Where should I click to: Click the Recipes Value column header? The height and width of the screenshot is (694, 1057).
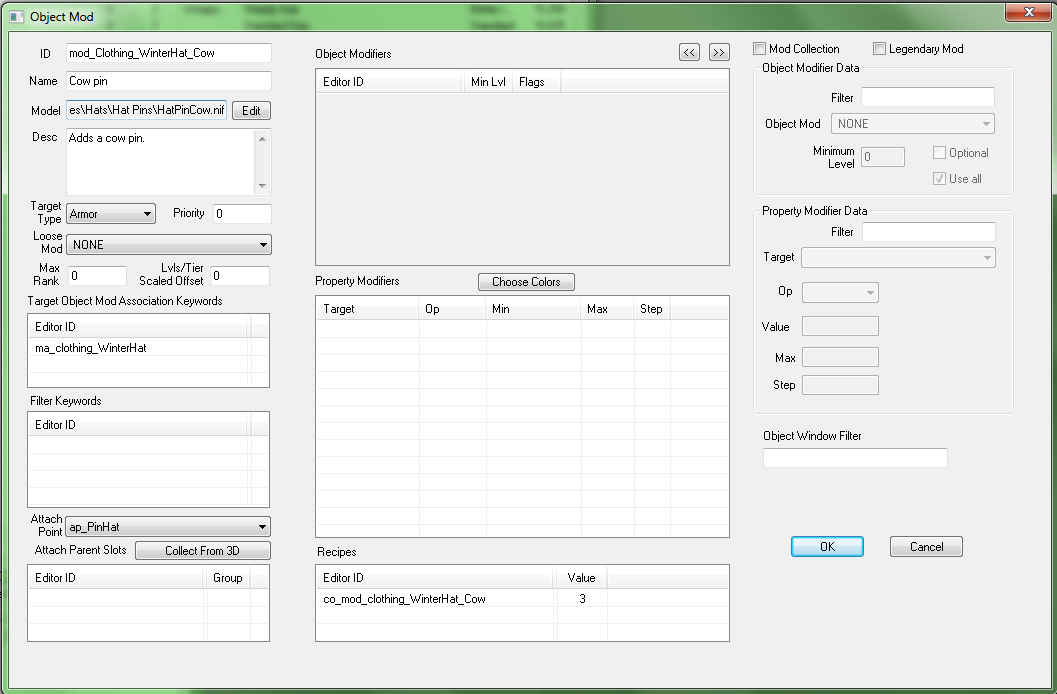pyautogui.click(x=581, y=577)
